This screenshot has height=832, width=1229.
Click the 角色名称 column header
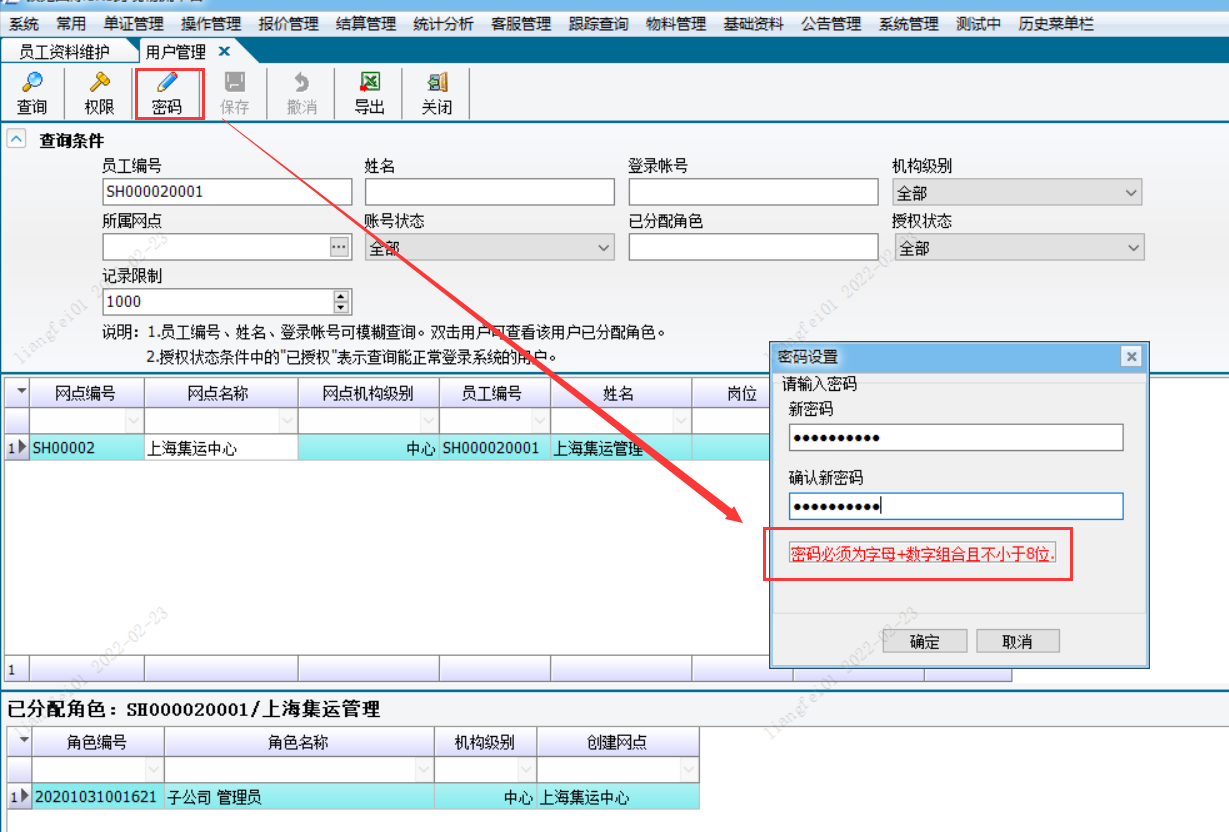299,742
